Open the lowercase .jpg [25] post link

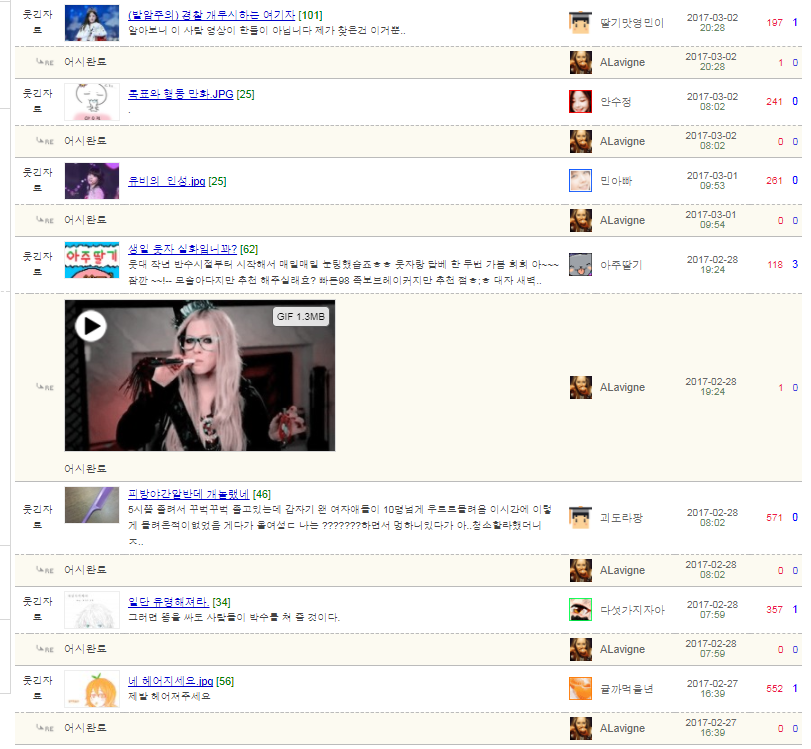167,181
